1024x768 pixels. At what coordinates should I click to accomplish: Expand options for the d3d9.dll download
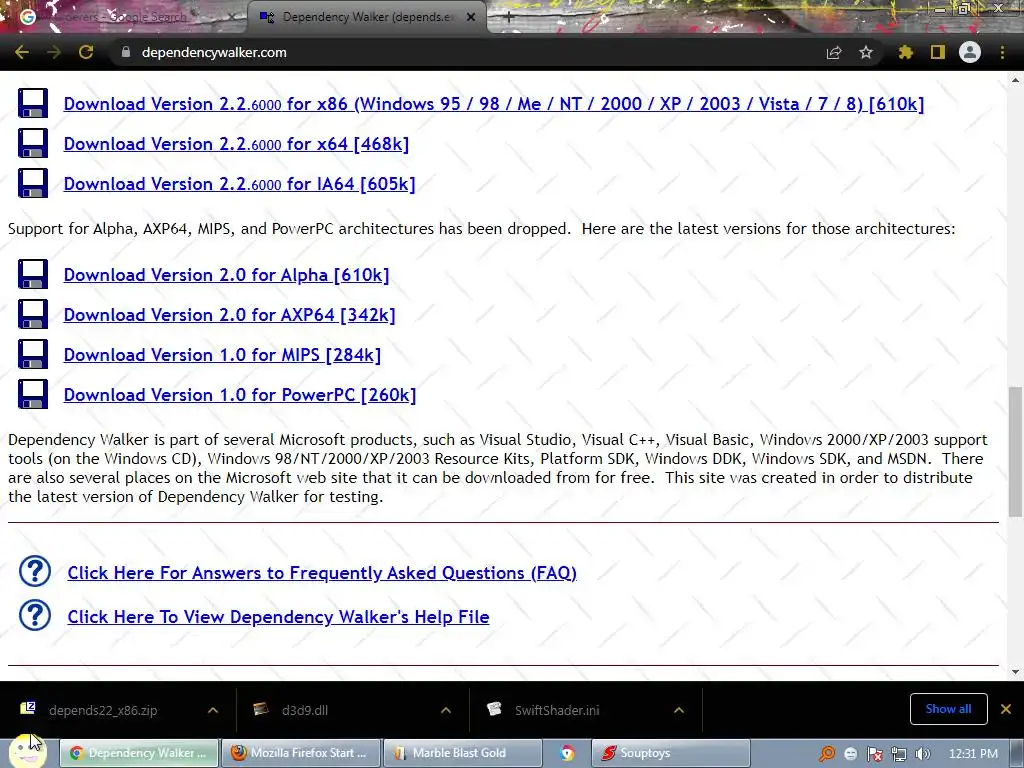click(446, 710)
